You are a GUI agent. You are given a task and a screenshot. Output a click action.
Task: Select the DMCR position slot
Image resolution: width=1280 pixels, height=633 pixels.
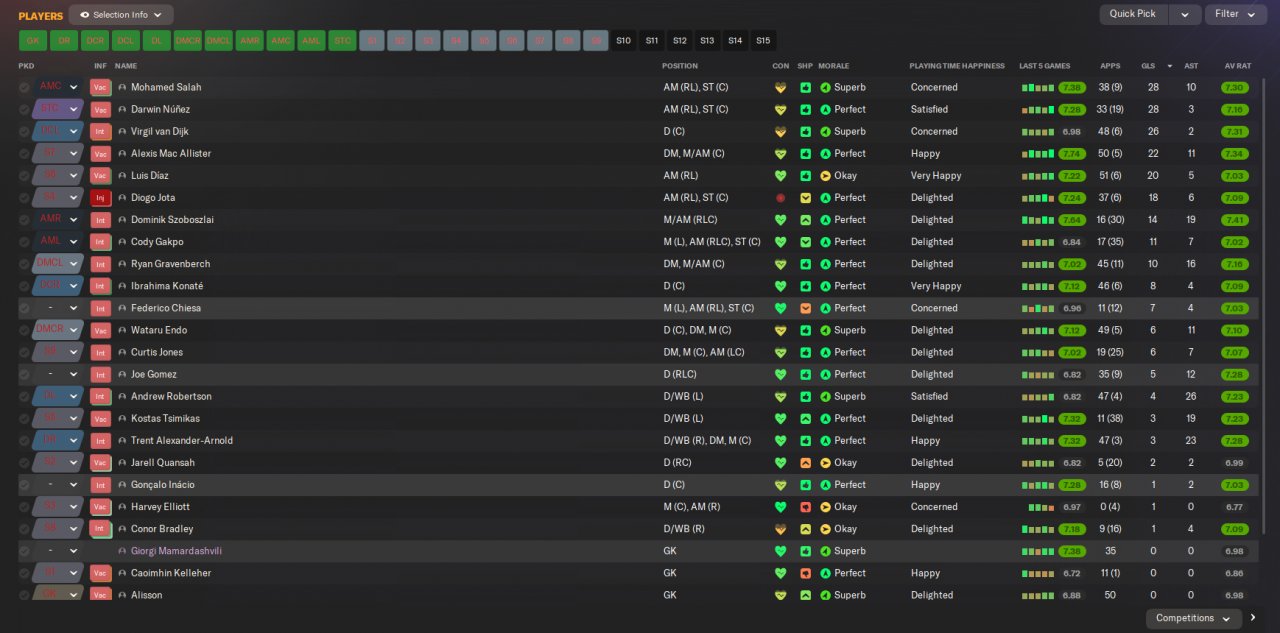point(187,41)
